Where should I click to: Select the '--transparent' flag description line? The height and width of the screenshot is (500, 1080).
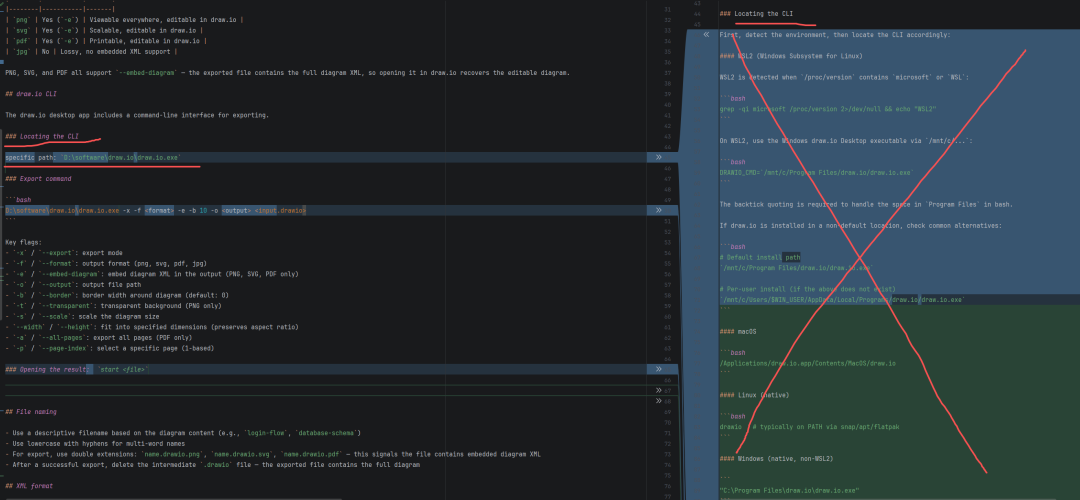pyautogui.click(x=112, y=305)
